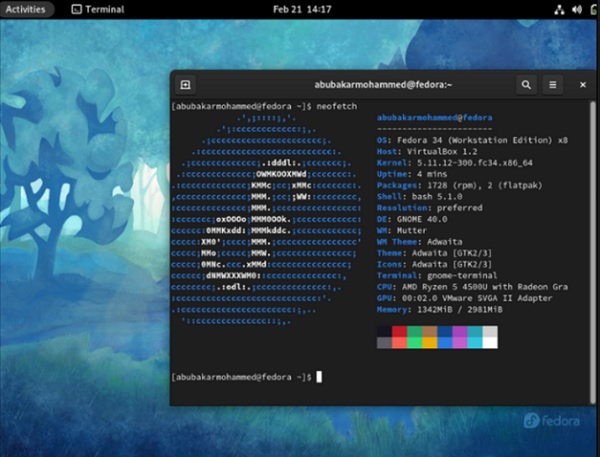Click the terminal search magnifier icon
The width and height of the screenshot is (600, 457).
(x=526, y=85)
